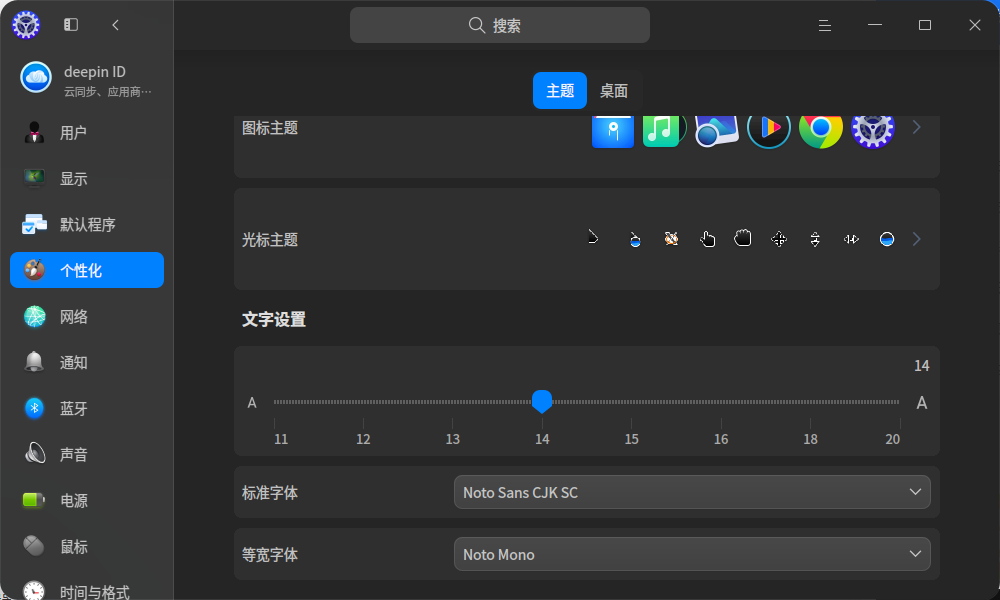Image resolution: width=1000 pixels, height=600 pixels.
Task: Click the 搜索 search field
Action: [x=500, y=26]
